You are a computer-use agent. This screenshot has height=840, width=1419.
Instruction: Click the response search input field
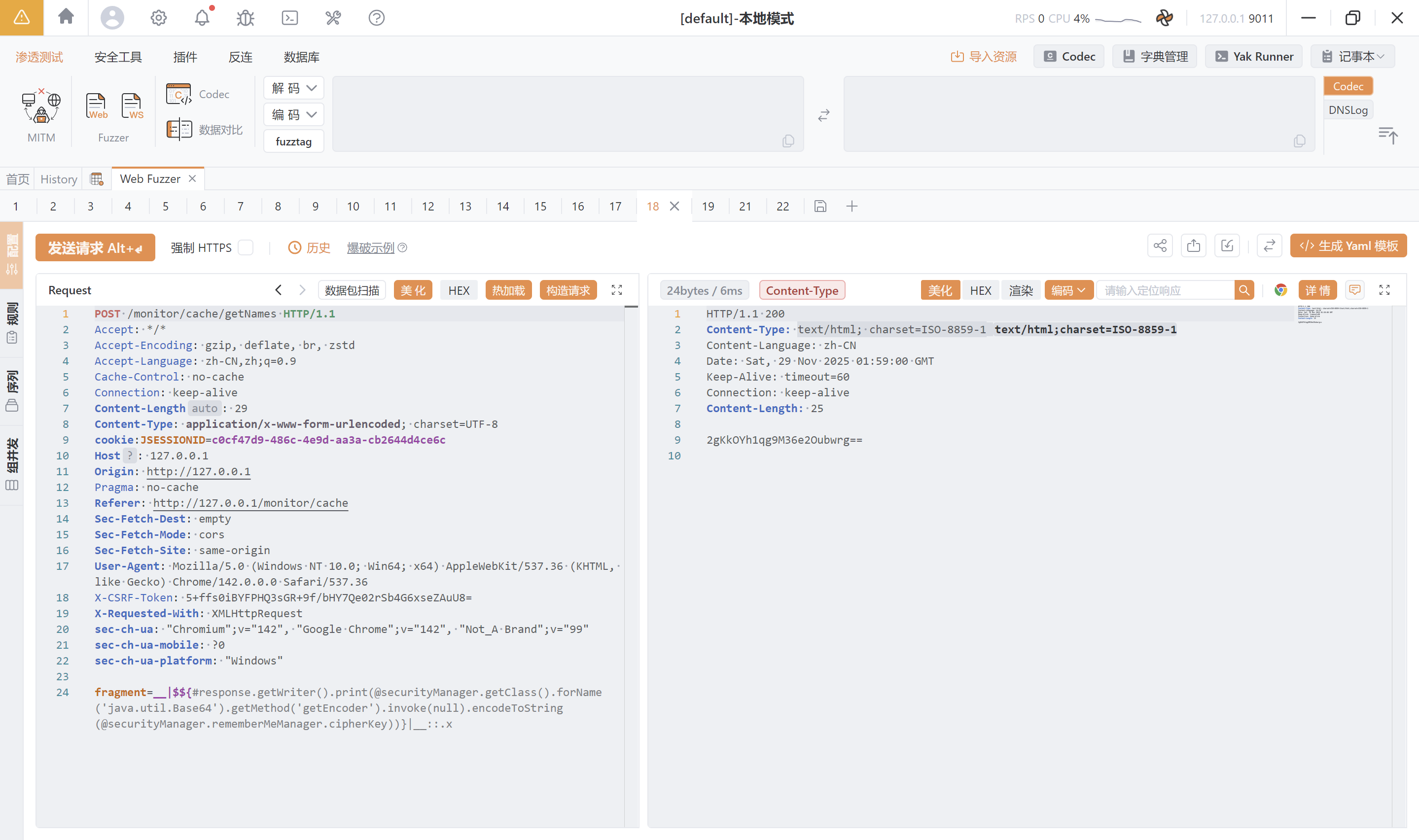point(1165,290)
